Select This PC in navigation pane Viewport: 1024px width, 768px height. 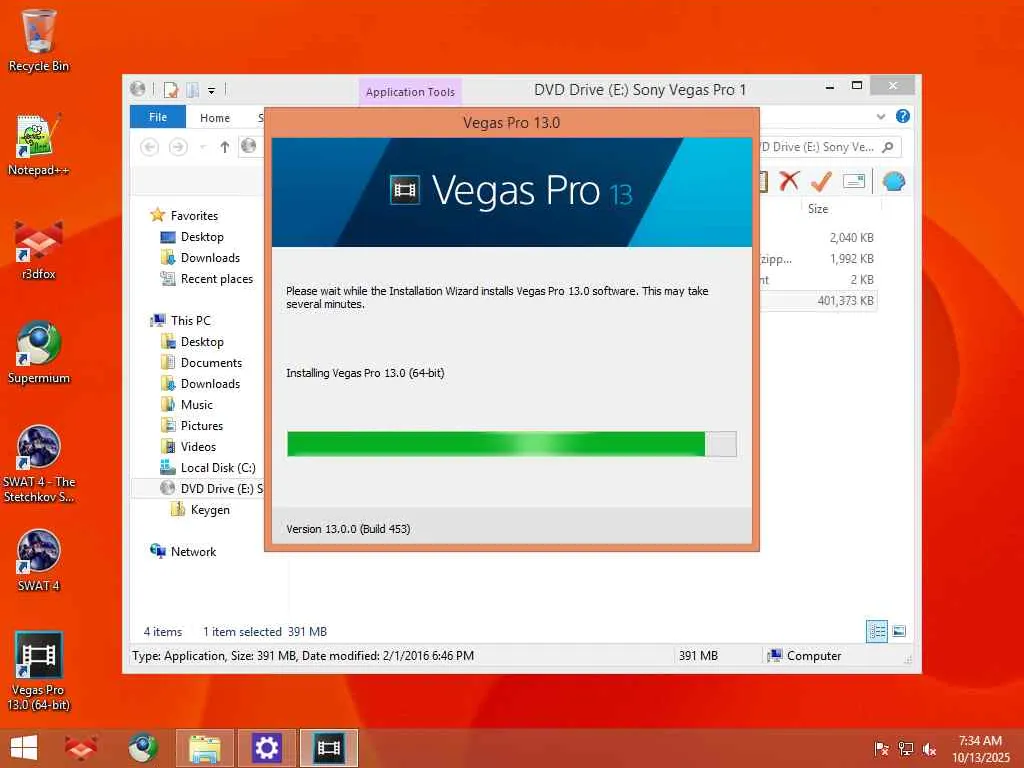(x=190, y=321)
